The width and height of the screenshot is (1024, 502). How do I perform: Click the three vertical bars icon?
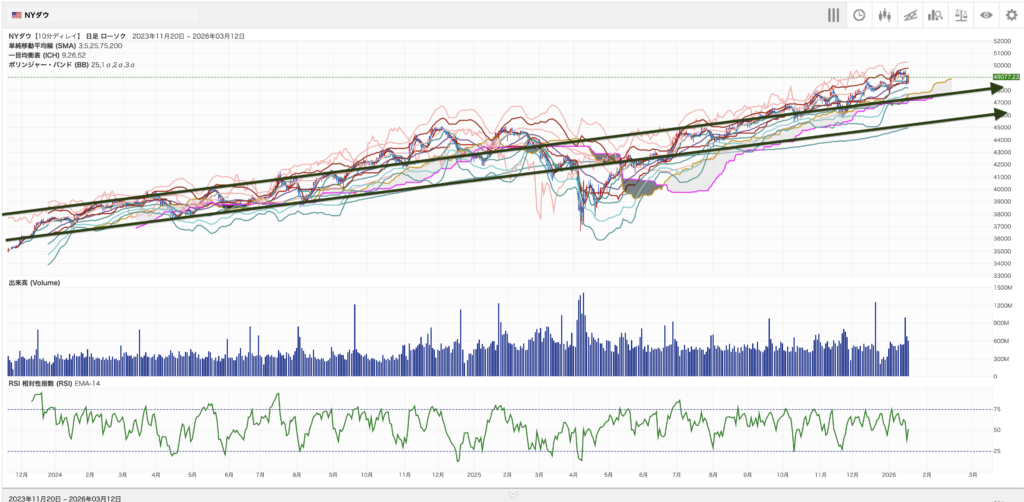pos(833,15)
